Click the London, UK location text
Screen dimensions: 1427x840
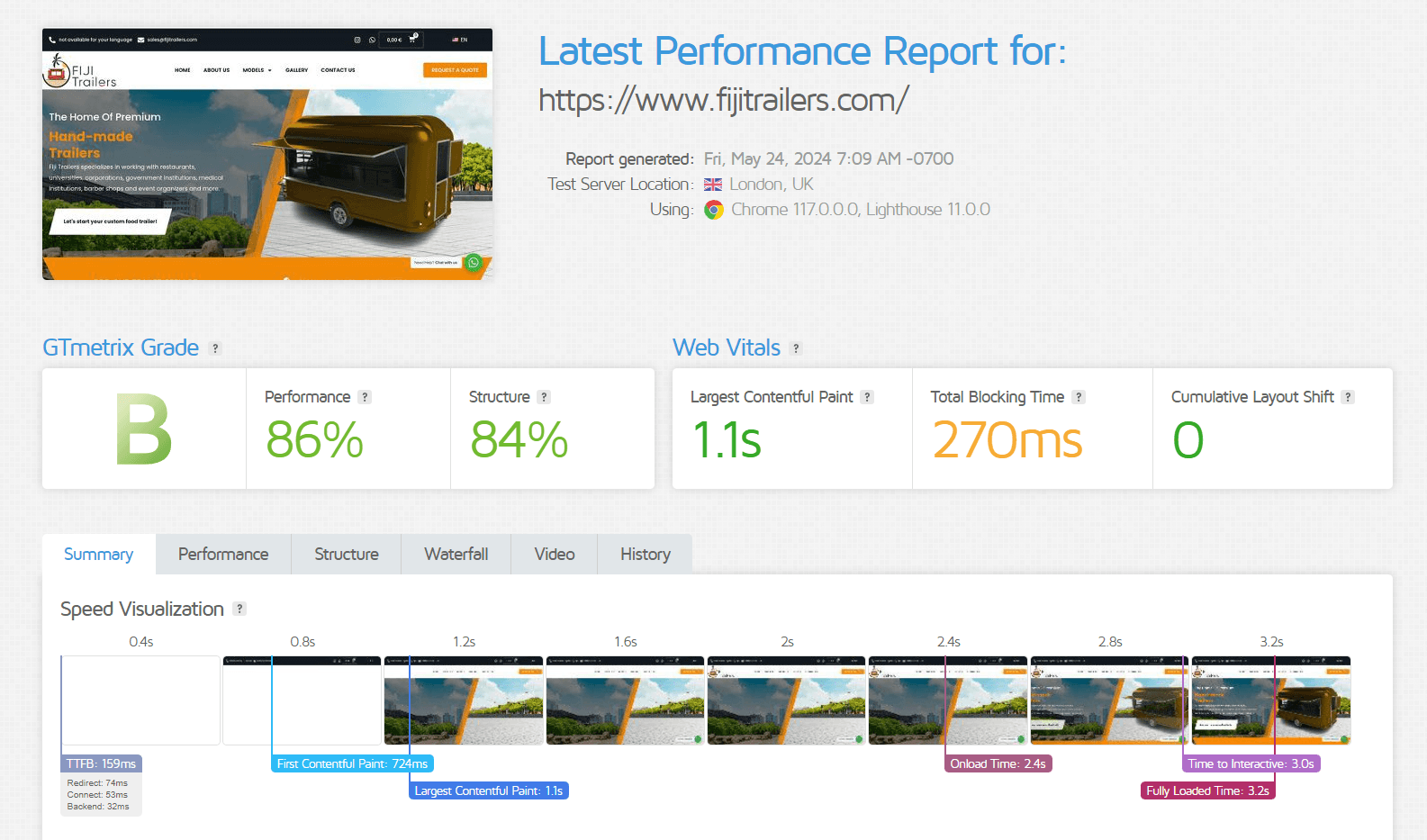click(x=772, y=185)
